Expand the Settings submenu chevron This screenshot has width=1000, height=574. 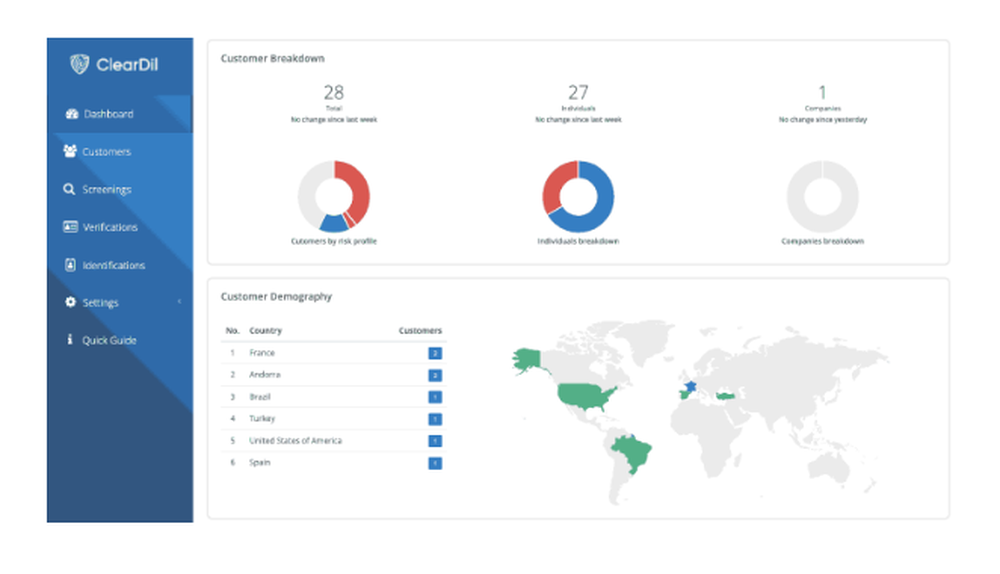click(179, 302)
